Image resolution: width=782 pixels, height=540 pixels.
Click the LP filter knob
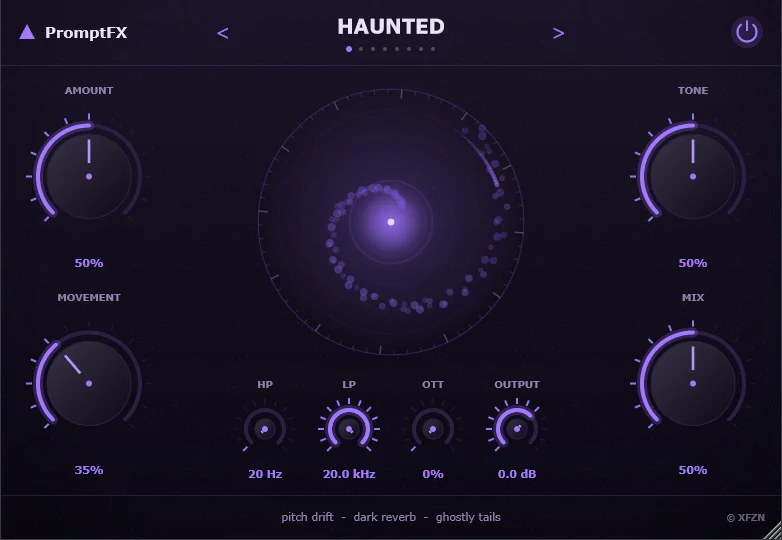(349, 429)
